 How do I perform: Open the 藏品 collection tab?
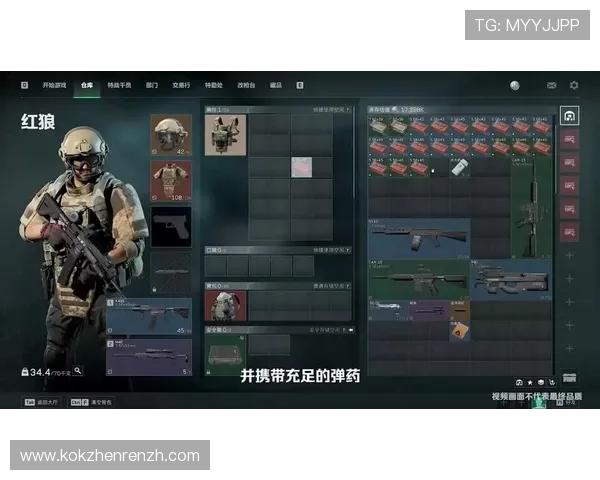click(276, 85)
